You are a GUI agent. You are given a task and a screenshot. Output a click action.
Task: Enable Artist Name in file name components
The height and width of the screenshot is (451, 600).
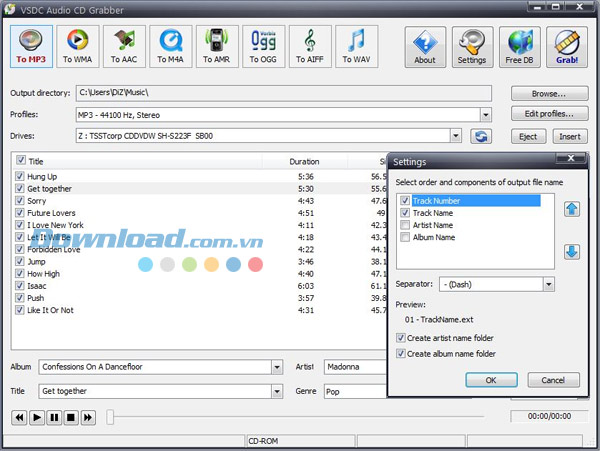(405, 225)
